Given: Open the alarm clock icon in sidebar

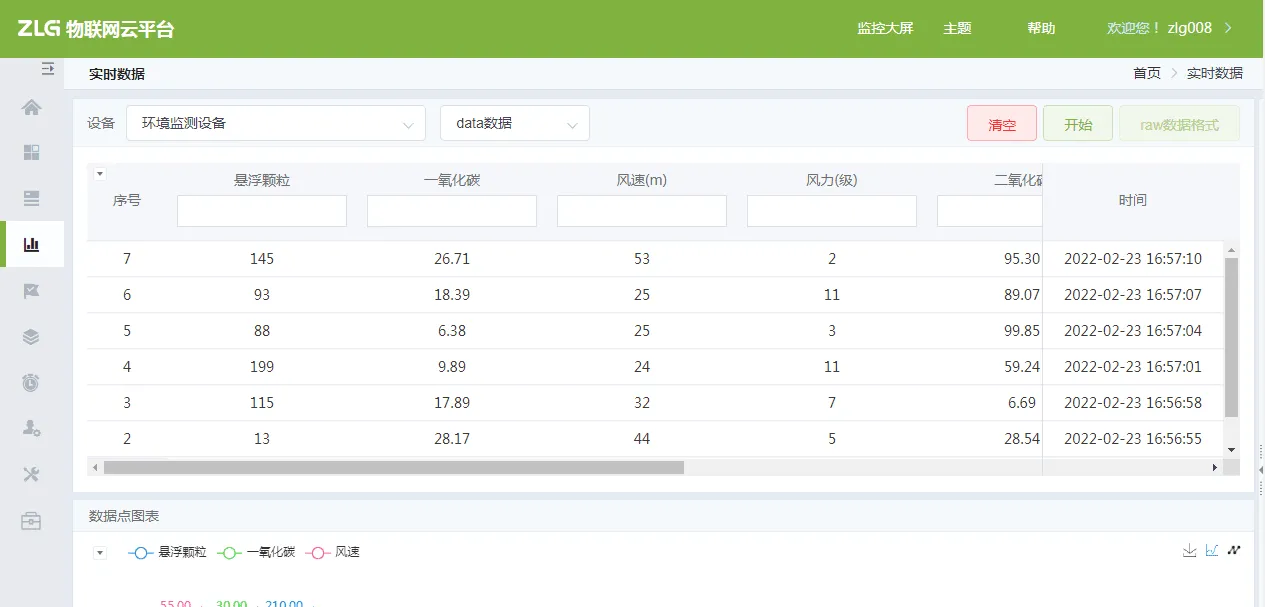Looking at the screenshot, I should click(32, 382).
